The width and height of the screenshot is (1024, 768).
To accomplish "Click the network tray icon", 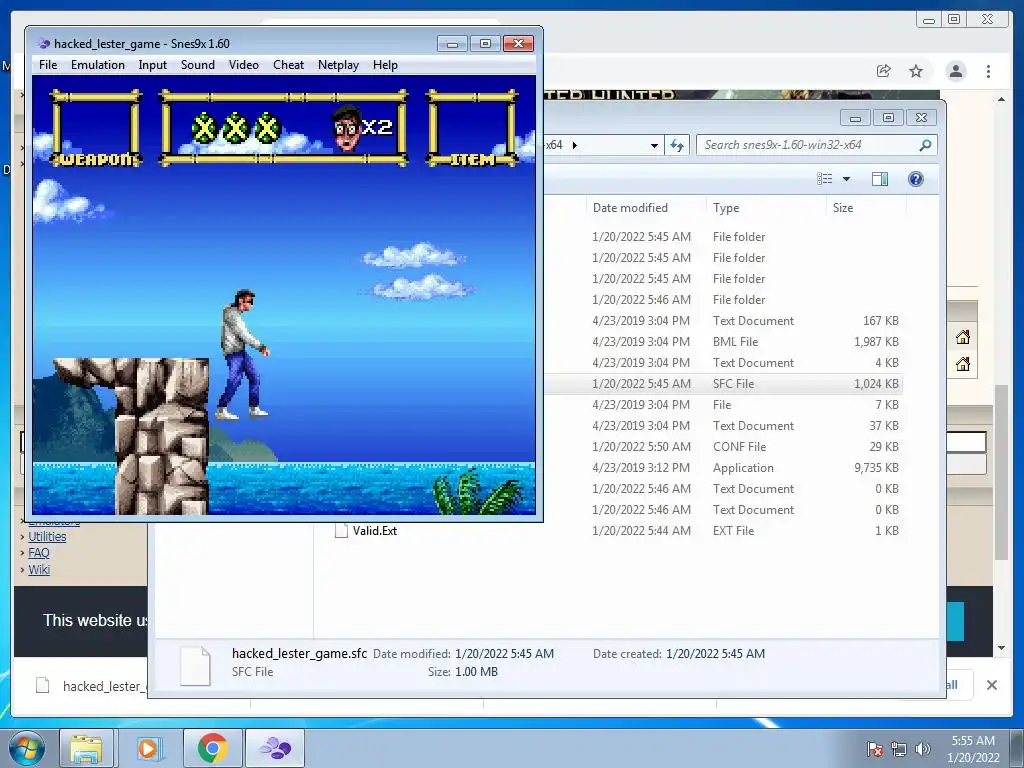I will 899,748.
